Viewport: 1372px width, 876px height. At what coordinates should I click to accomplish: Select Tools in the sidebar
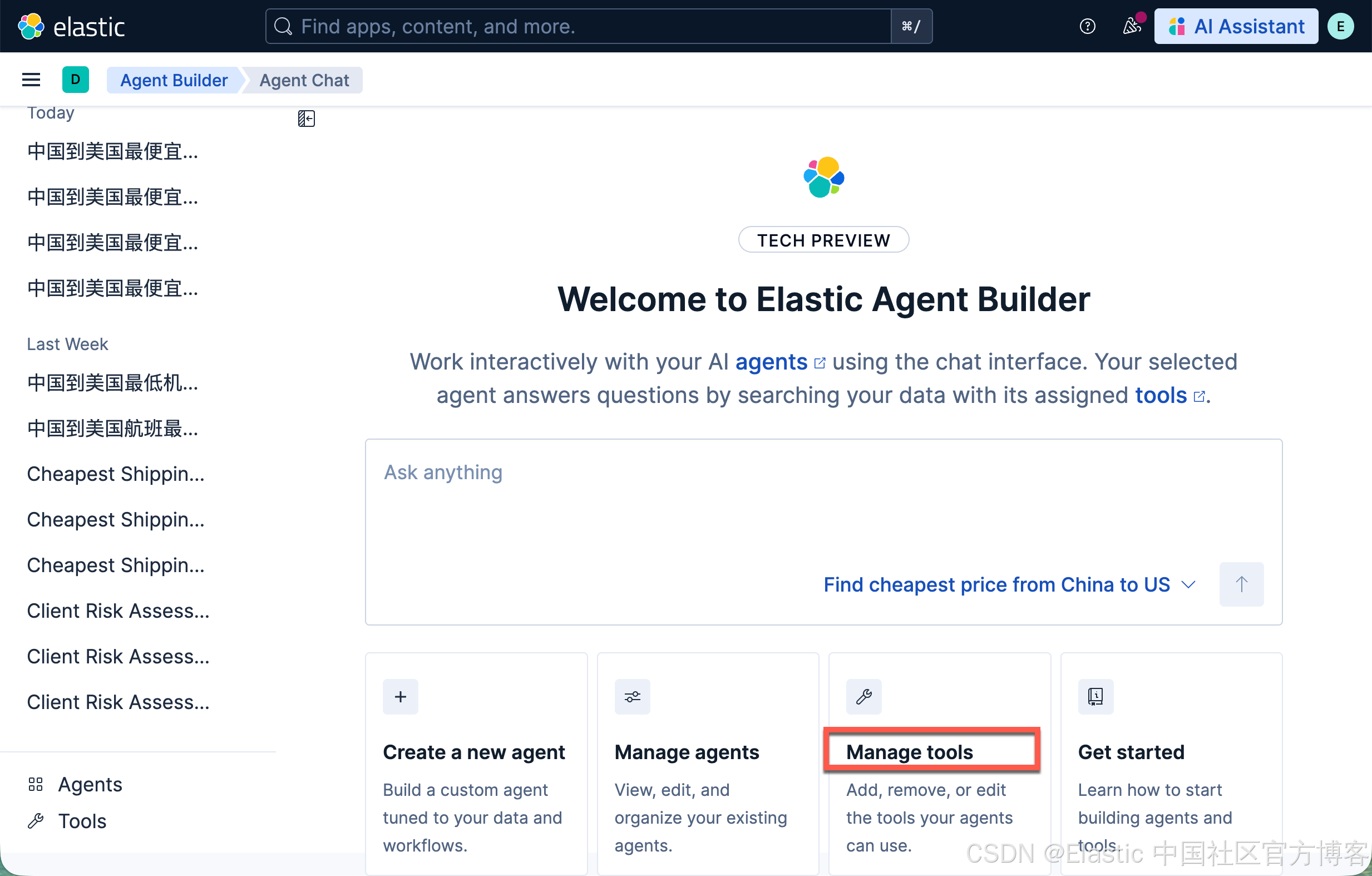82,821
